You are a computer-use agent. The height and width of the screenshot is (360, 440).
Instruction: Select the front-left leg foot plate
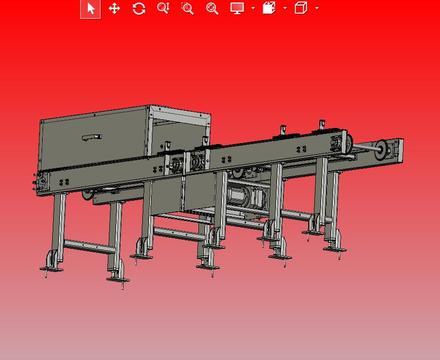pos(51,269)
